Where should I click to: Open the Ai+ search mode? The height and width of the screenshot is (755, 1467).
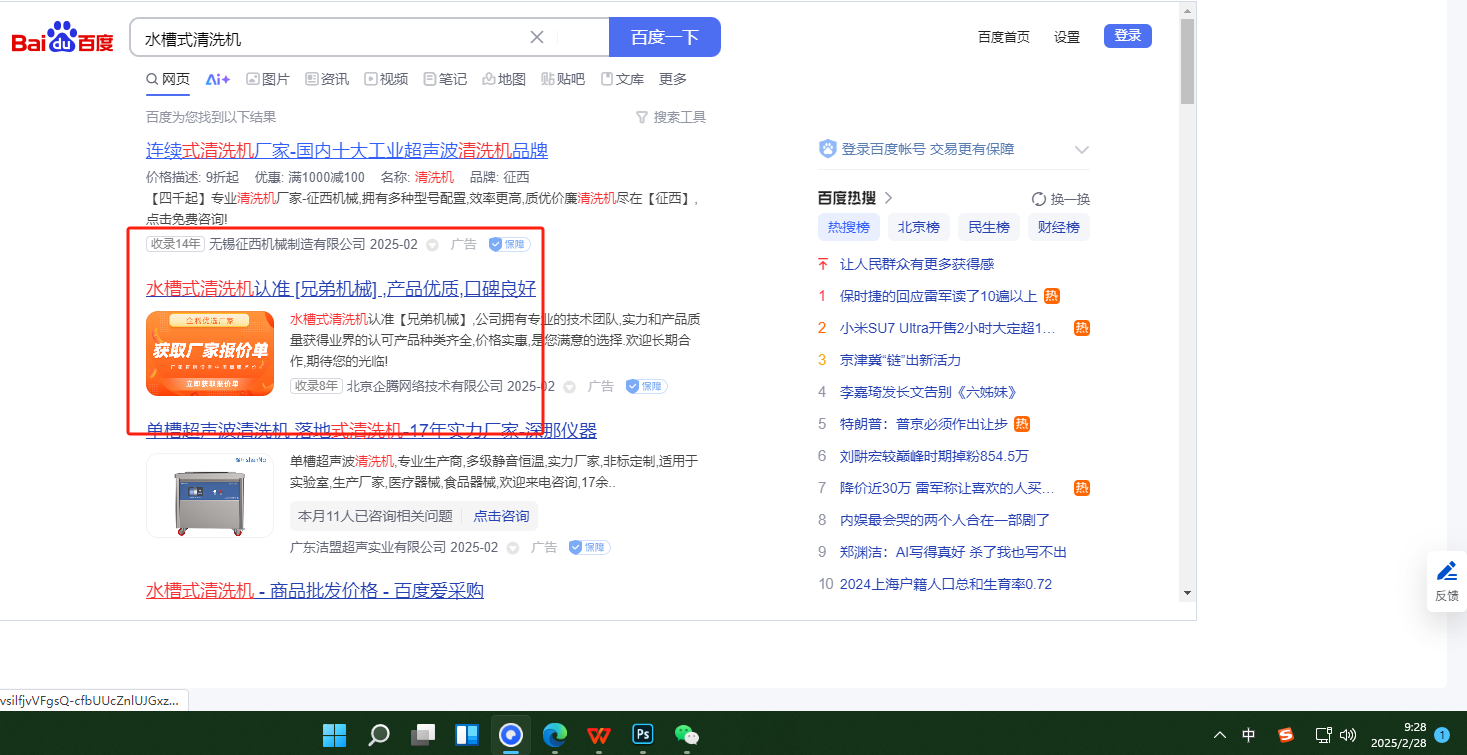pyautogui.click(x=217, y=79)
